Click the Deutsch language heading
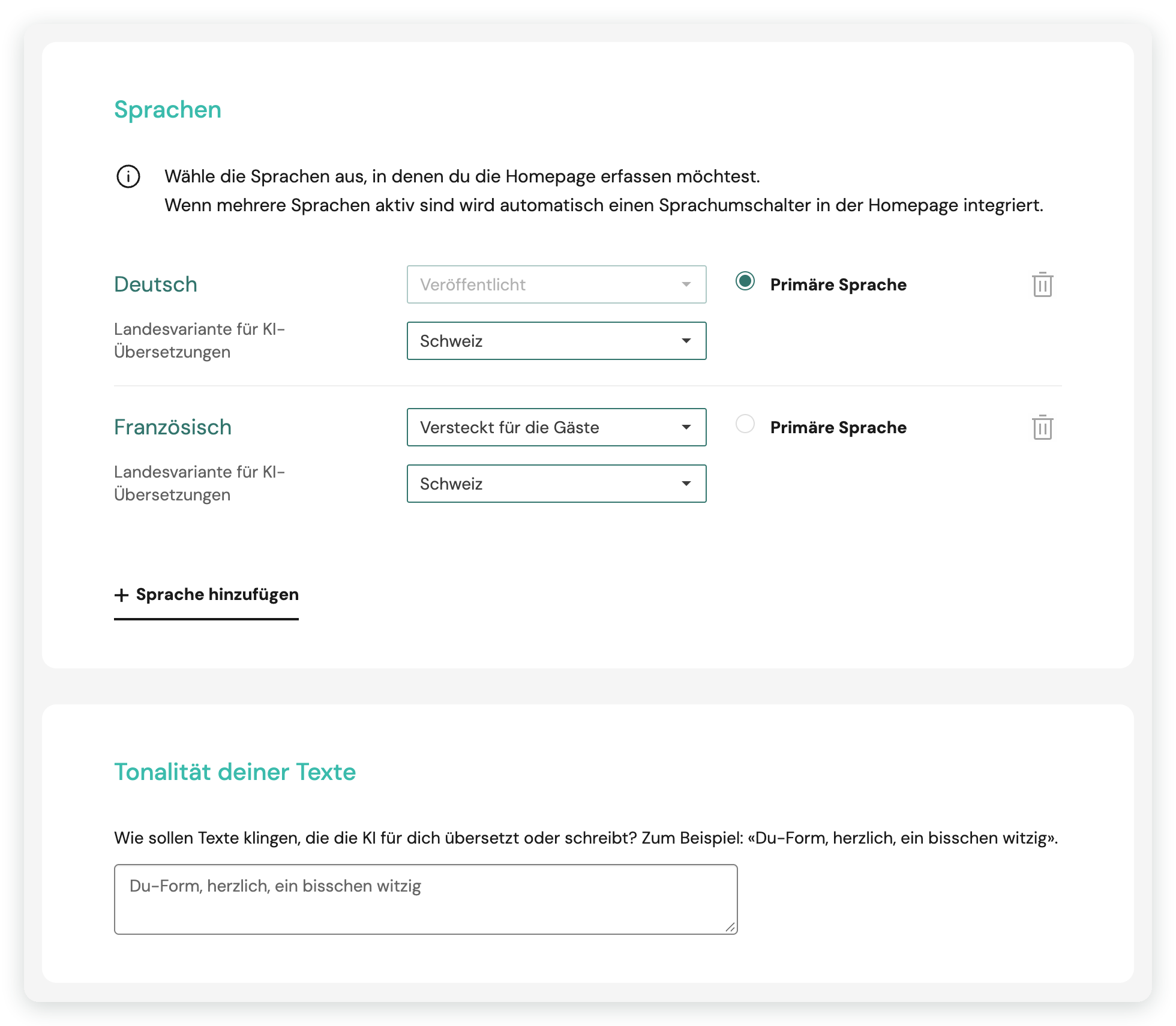The height and width of the screenshot is (1026, 1176). coord(155,284)
